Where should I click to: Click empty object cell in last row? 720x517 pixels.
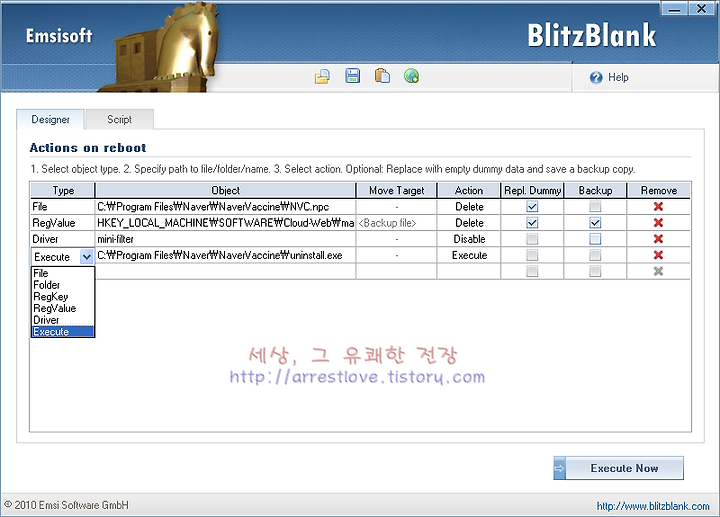(225, 271)
